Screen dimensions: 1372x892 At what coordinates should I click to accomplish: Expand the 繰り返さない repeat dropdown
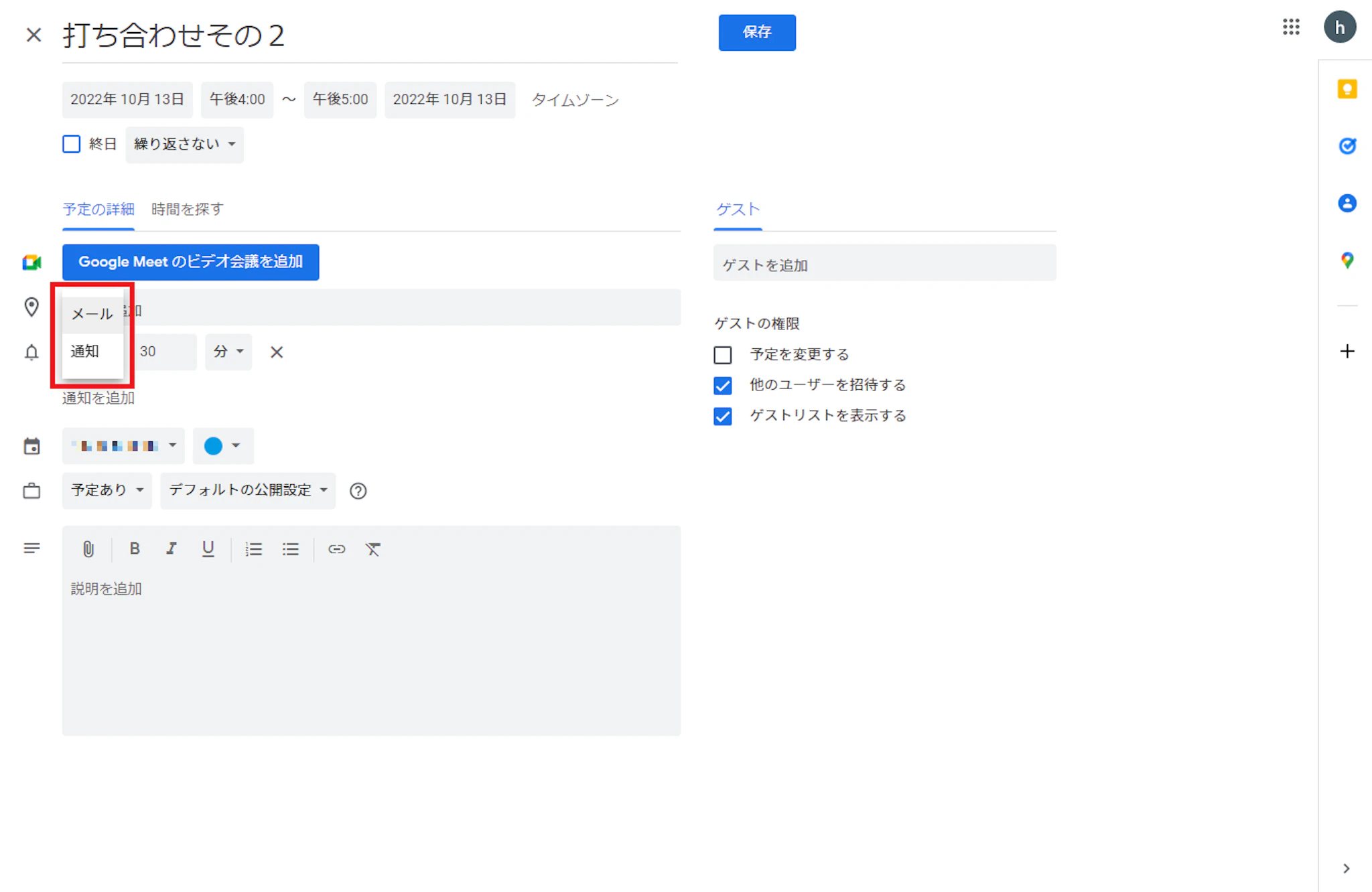tap(184, 144)
